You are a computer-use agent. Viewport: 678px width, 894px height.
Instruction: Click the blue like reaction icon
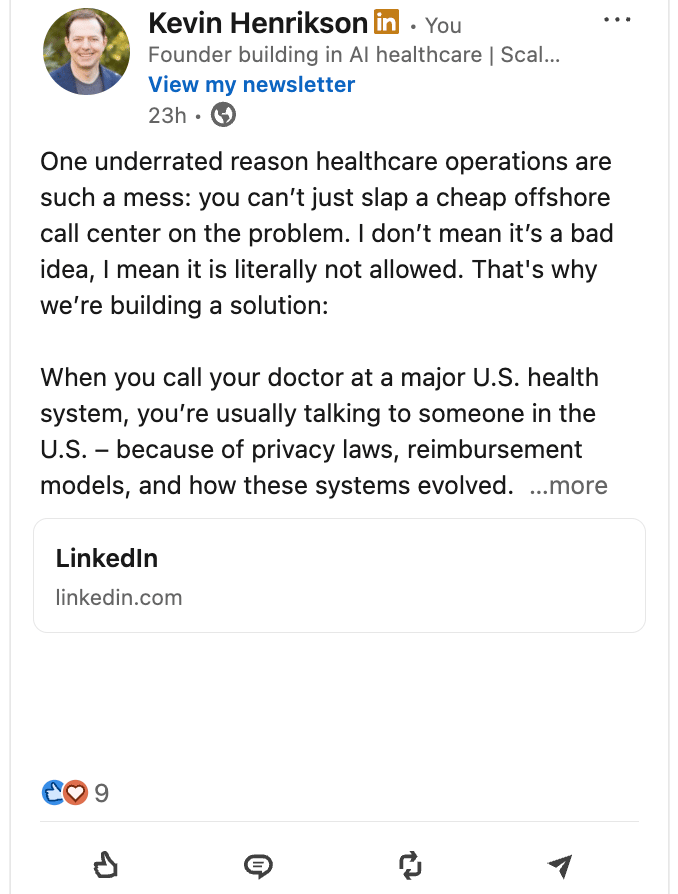pyautogui.click(x=53, y=794)
